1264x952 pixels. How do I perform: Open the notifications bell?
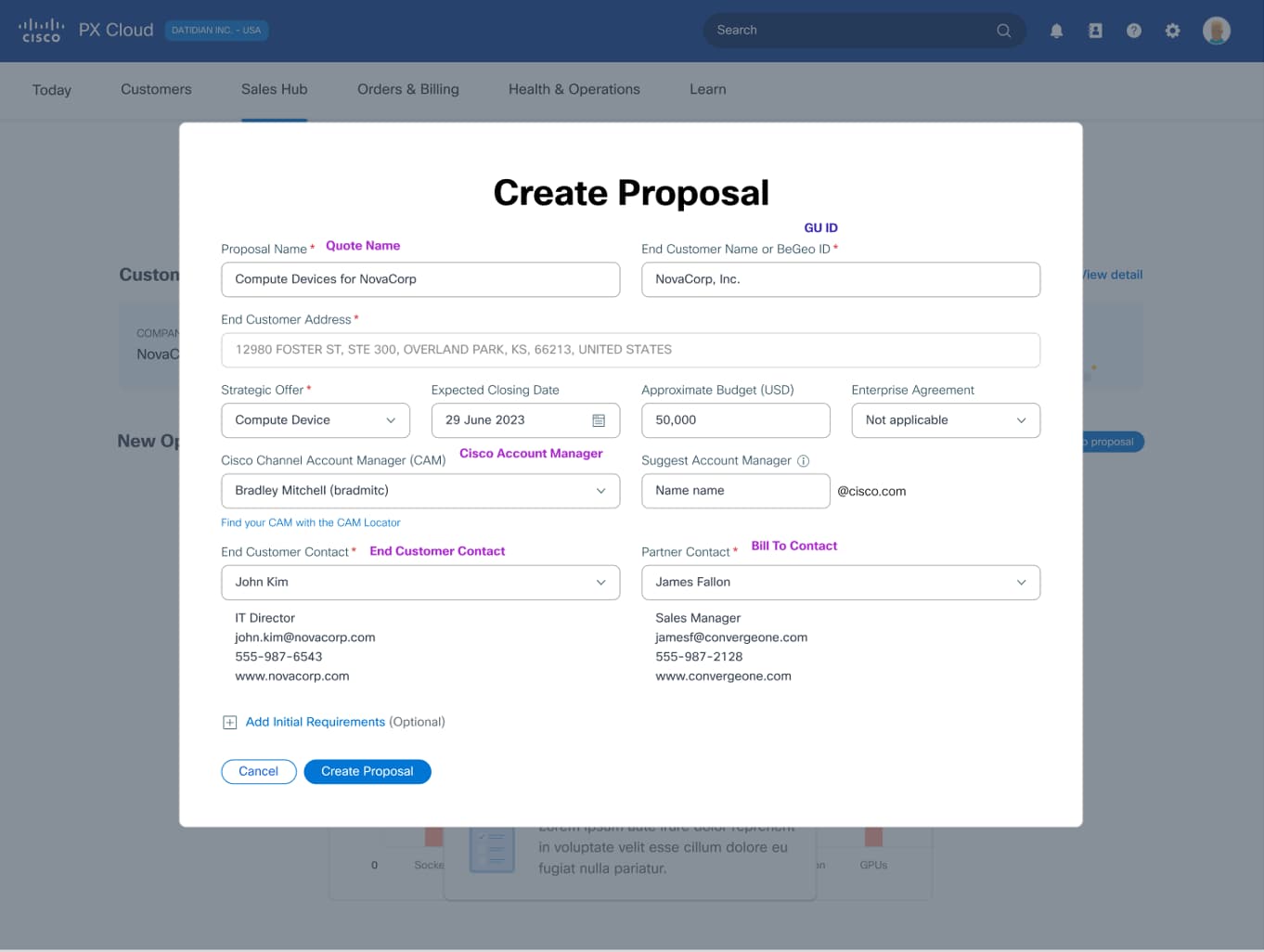pos(1056,31)
